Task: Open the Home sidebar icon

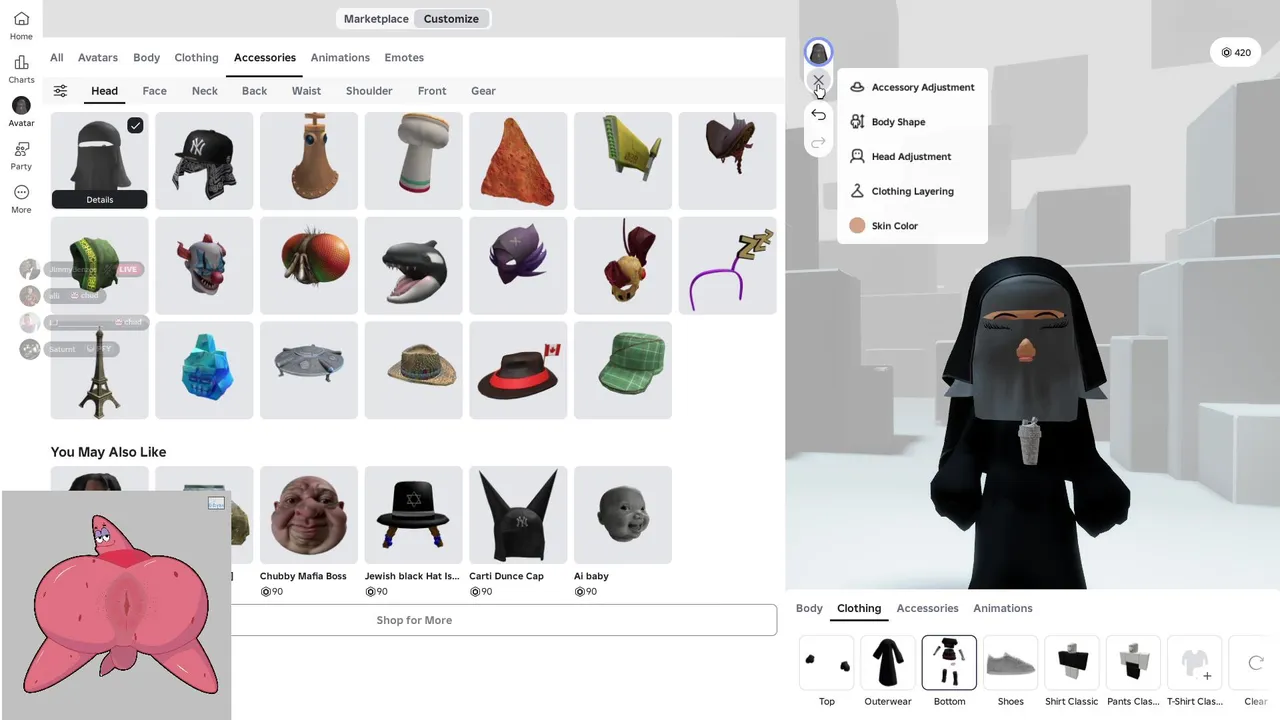Action: point(21,26)
